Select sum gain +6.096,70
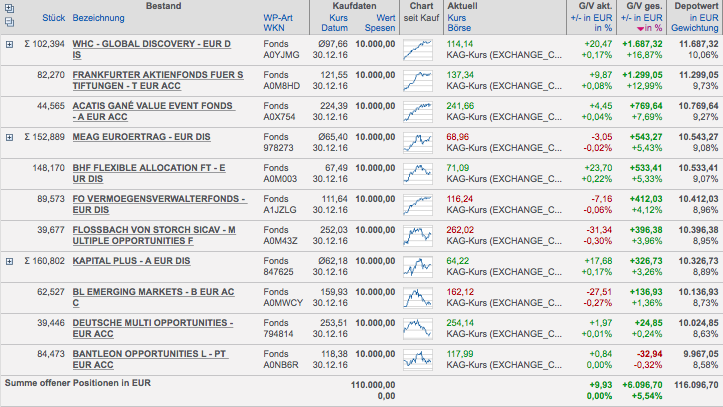 642,384
